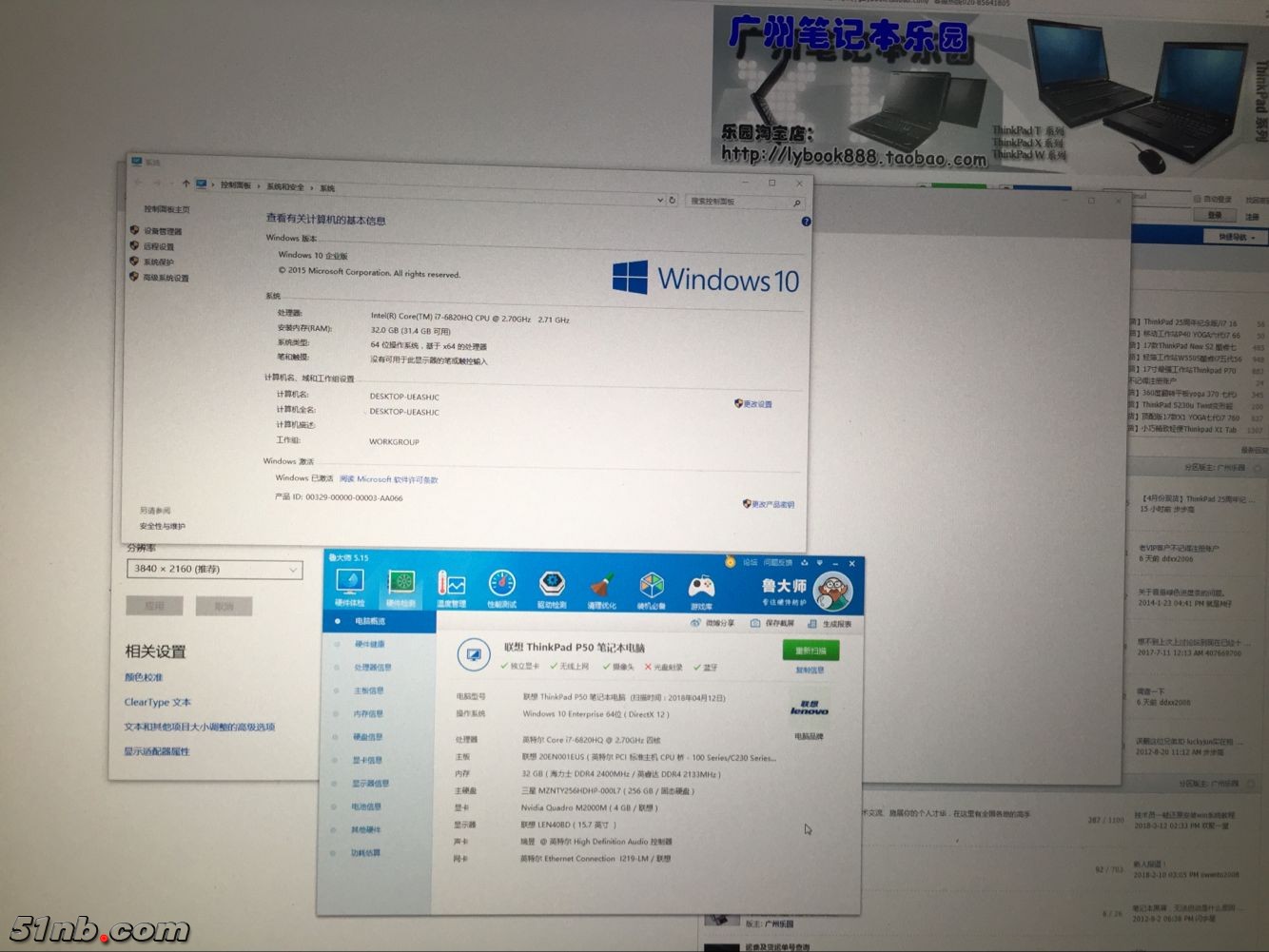
Task: Open 设备管理器 link in left pane
Action: (x=162, y=231)
